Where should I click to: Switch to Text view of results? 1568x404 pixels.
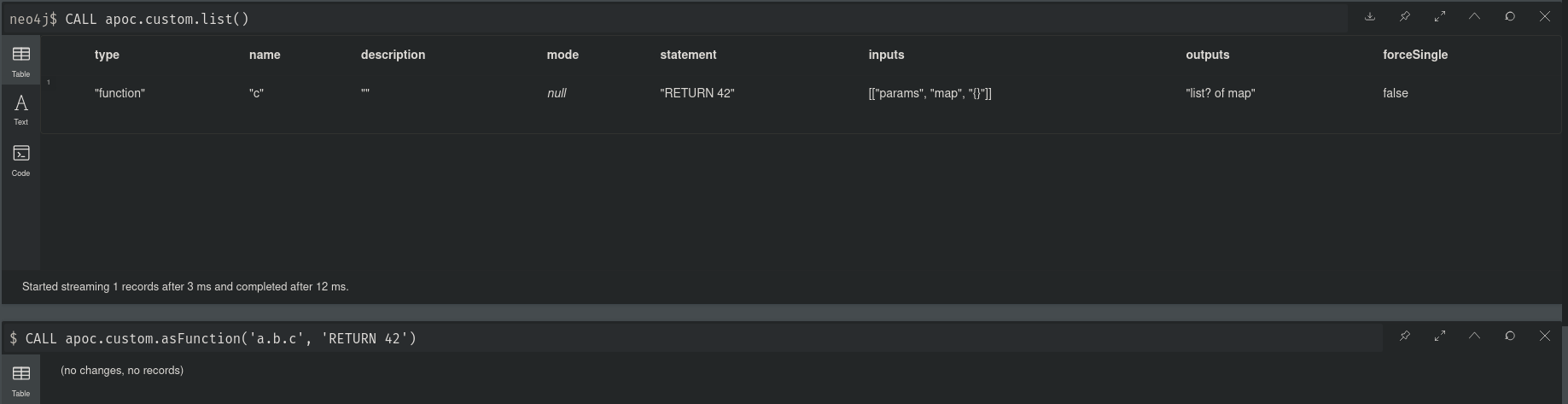tap(21, 109)
